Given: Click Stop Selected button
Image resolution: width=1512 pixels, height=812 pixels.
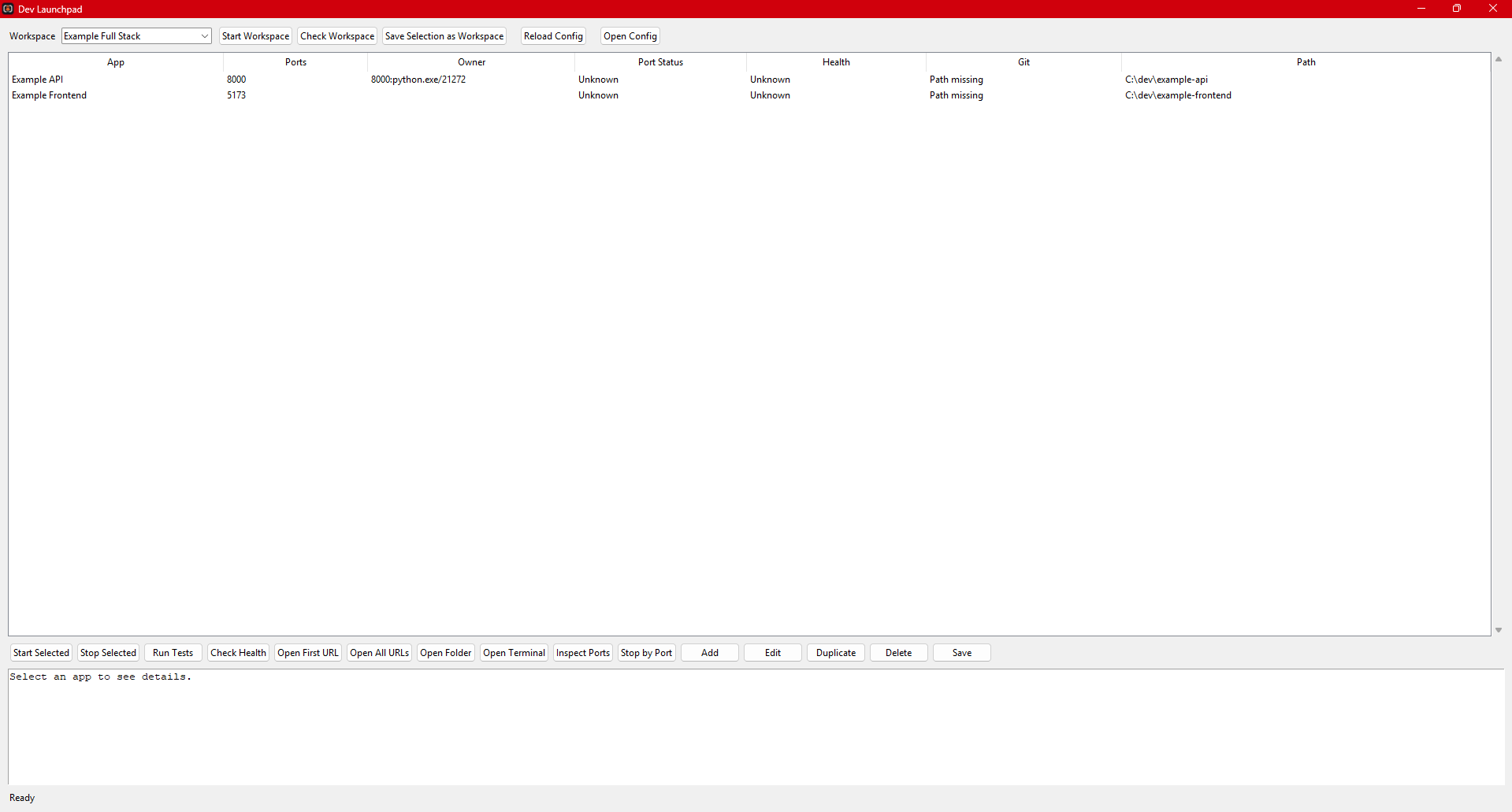Looking at the screenshot, I should pyautogui.click(x=108, y=653).
